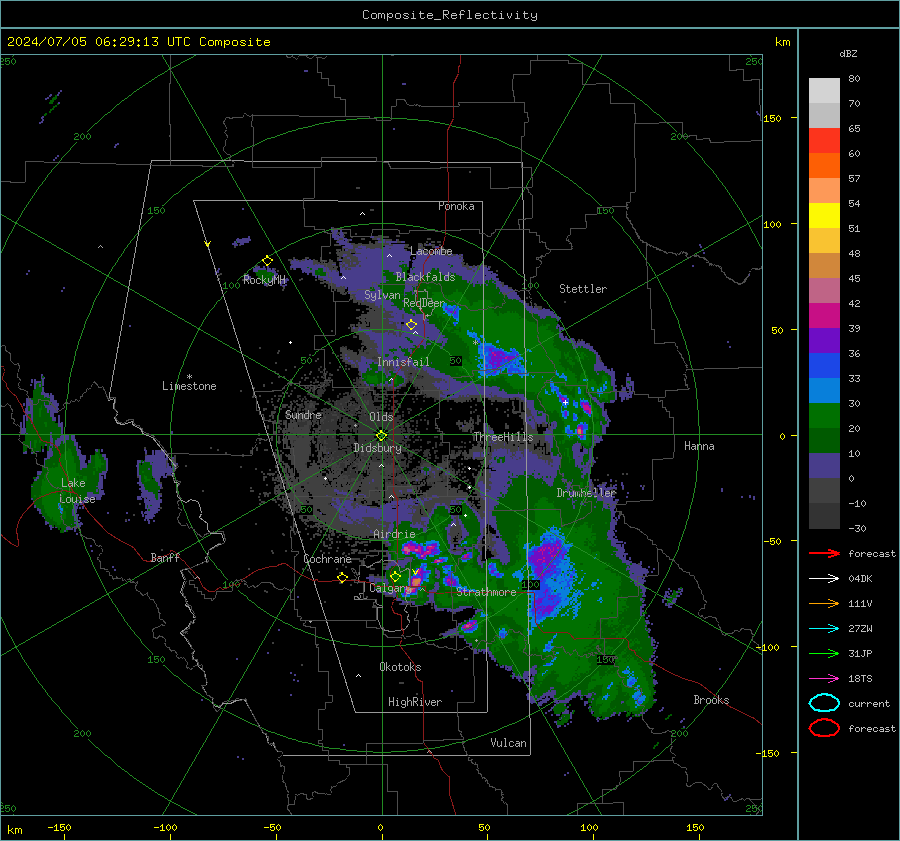
Task: Click the Stettler city label
Action: click(x=583, y=289)
